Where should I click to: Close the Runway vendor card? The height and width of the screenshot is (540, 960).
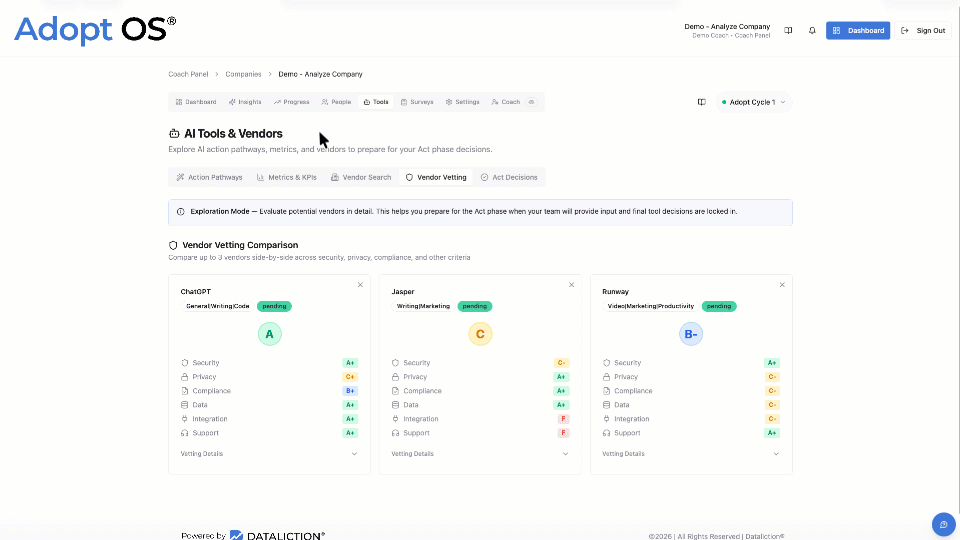coord(782,285)
